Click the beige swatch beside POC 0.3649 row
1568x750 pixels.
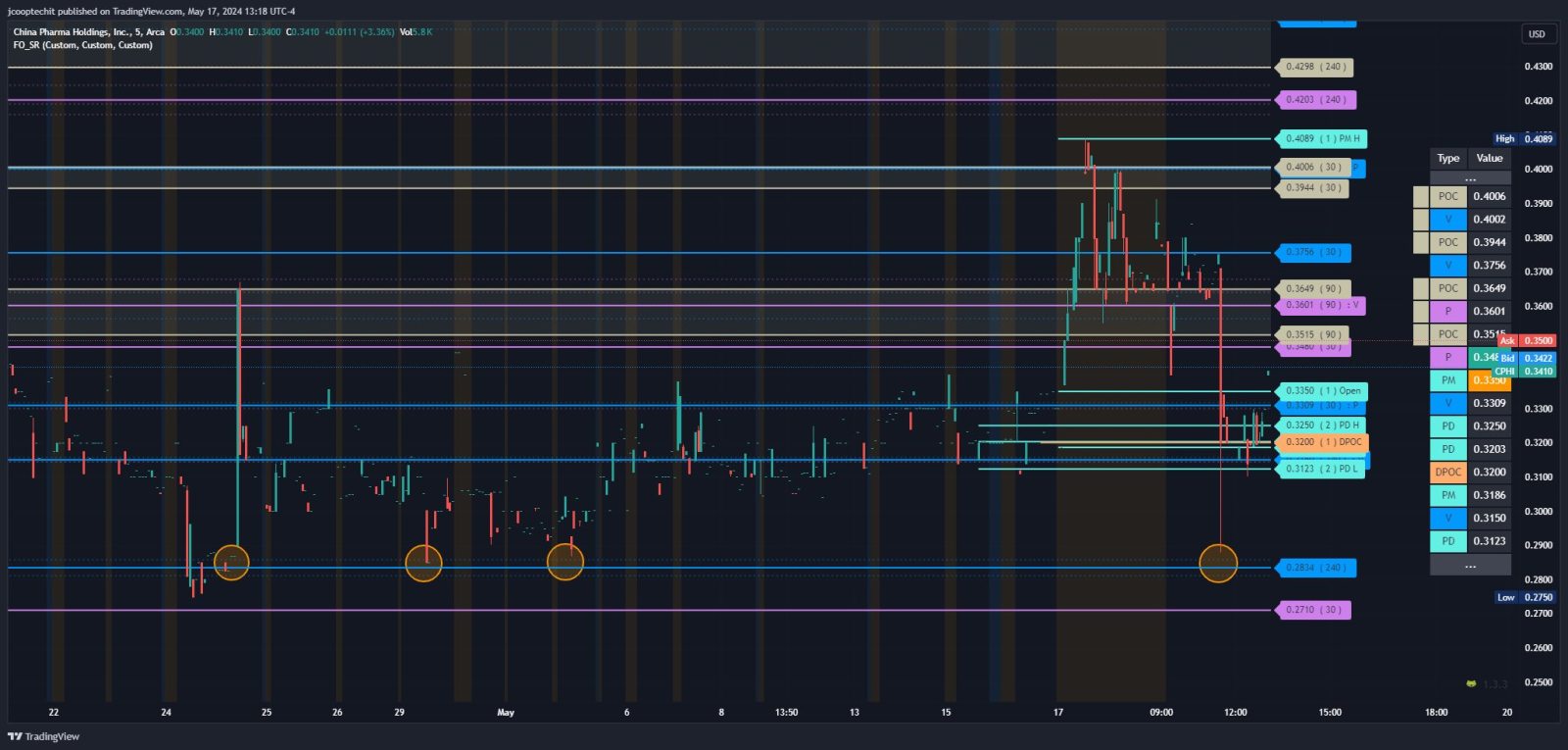pos(1420,288)
